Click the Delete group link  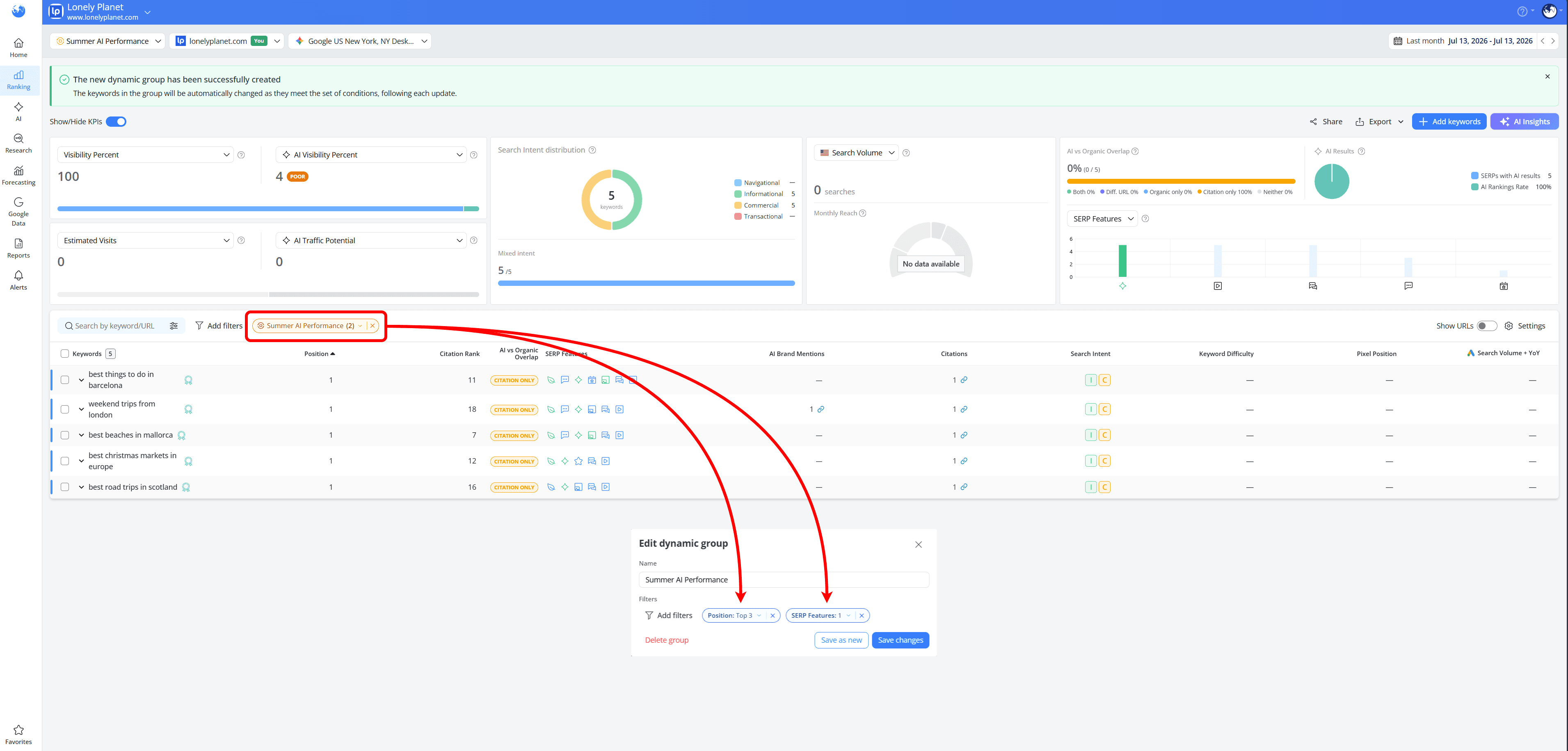click(667, 640)
